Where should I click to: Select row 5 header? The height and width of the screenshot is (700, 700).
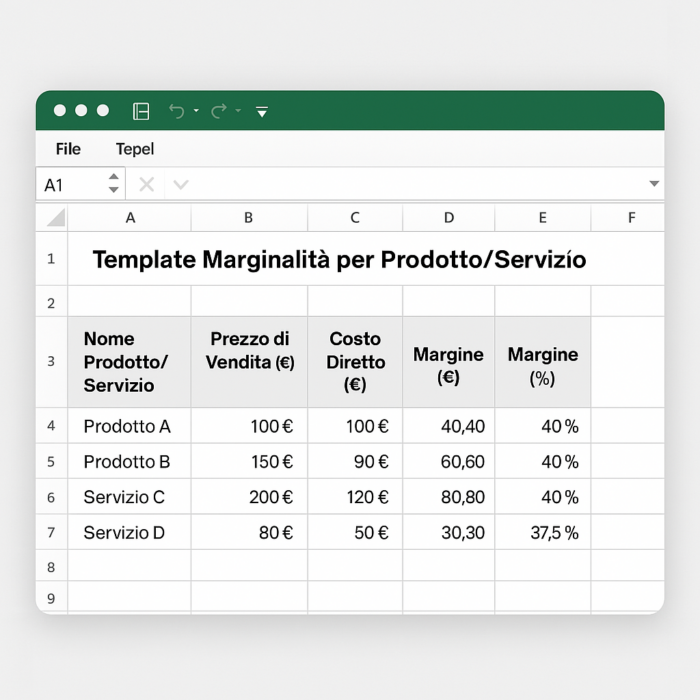click(51, 461)
